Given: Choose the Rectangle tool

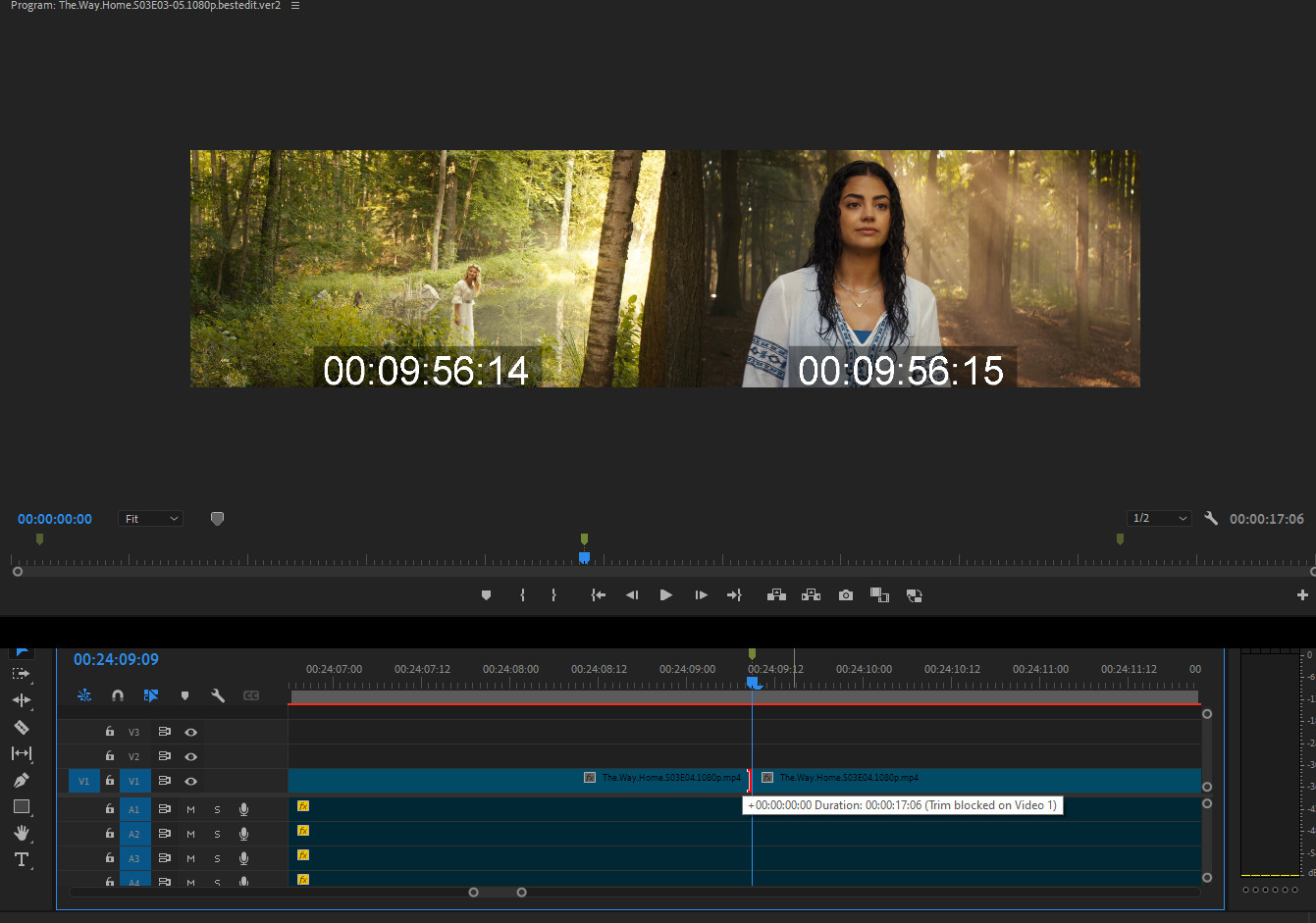Looking at the screenshot, I should tap(21, 806).
